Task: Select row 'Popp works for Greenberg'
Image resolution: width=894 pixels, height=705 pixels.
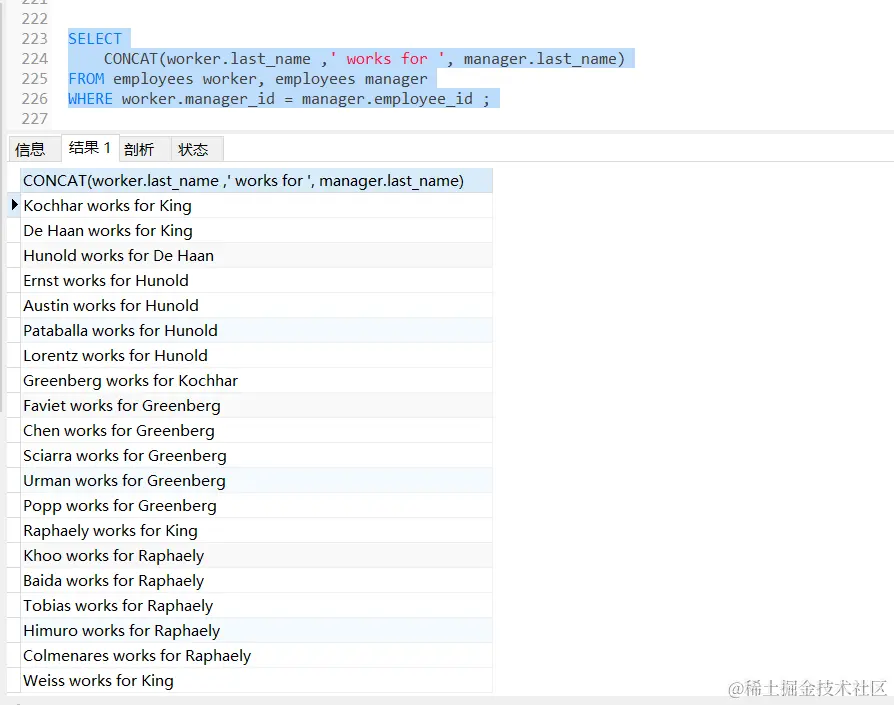Action: [256, 506]
